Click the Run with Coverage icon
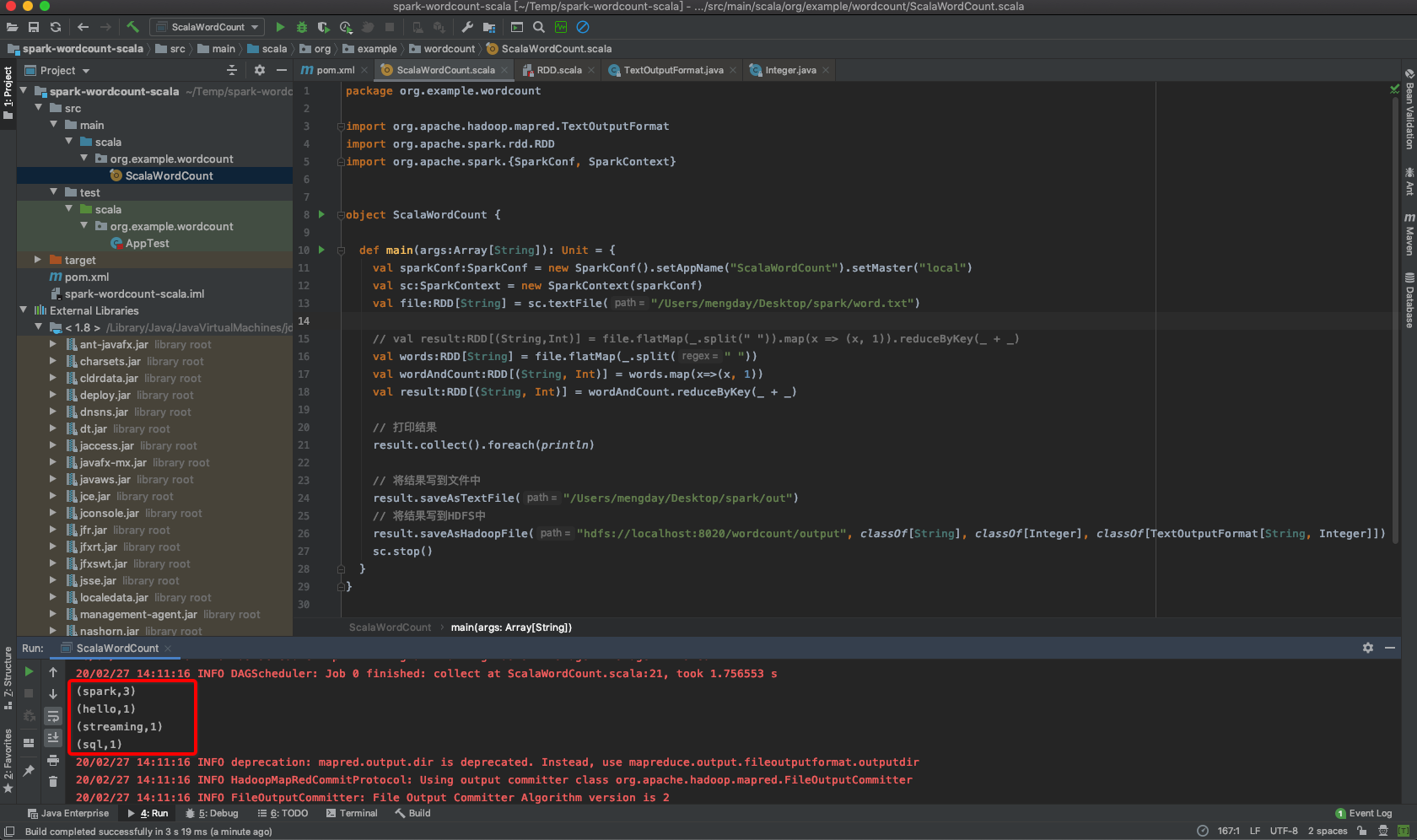 (324, 27)
